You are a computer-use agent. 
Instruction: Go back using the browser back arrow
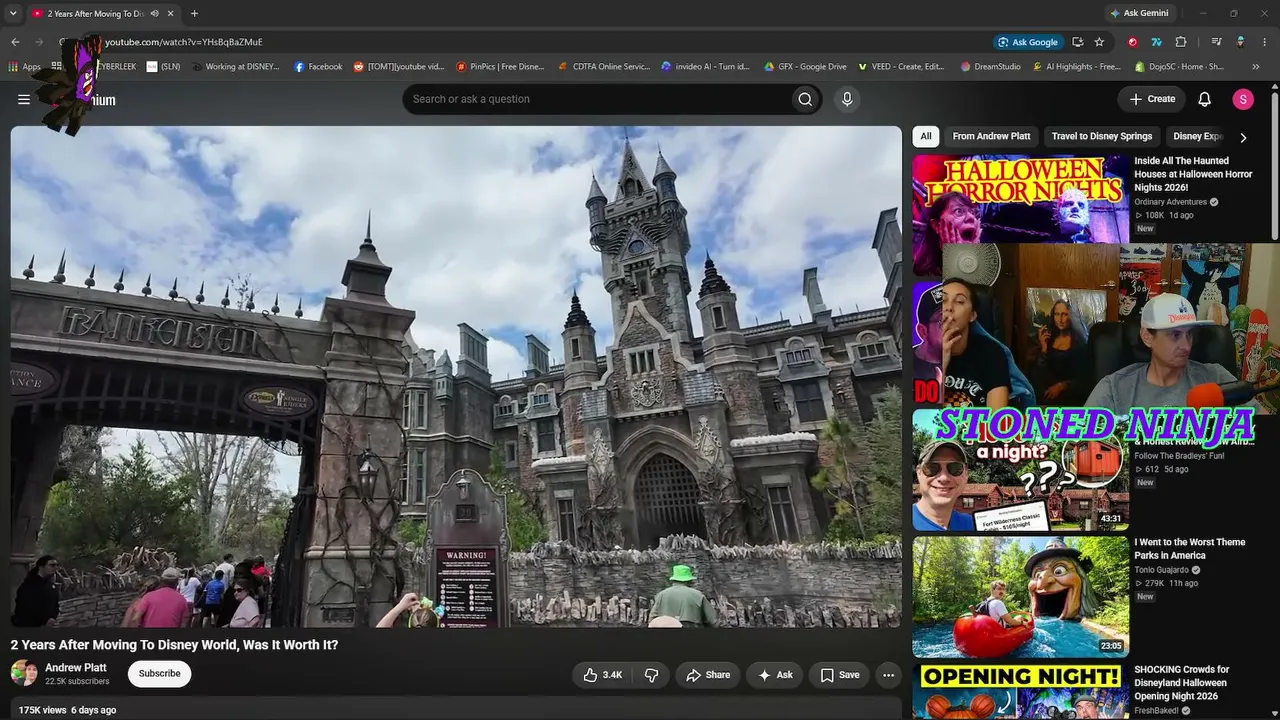tap(15, 42)
